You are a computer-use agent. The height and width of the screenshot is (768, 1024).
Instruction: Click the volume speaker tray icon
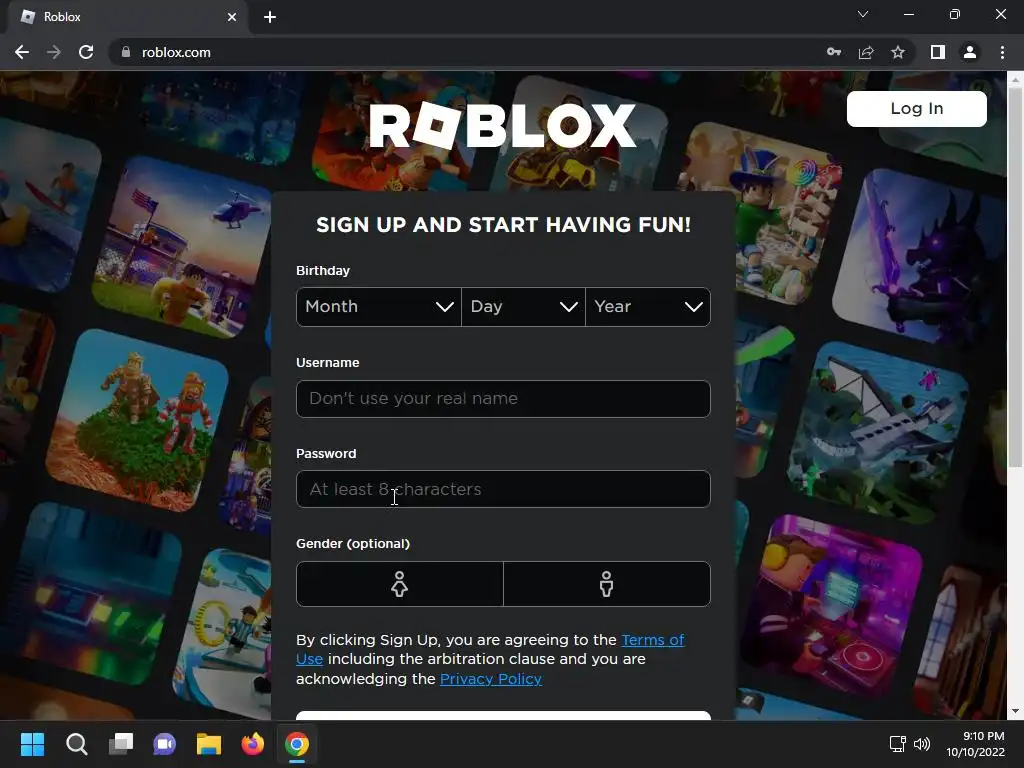(921, 744)
